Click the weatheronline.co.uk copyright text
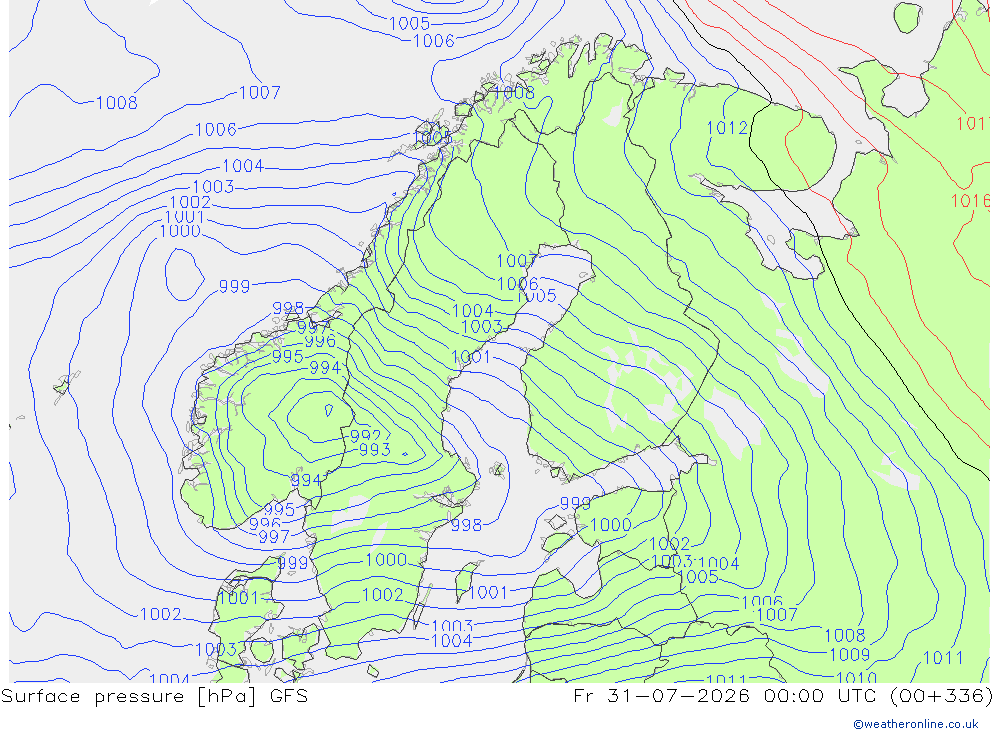 [916, 723]
